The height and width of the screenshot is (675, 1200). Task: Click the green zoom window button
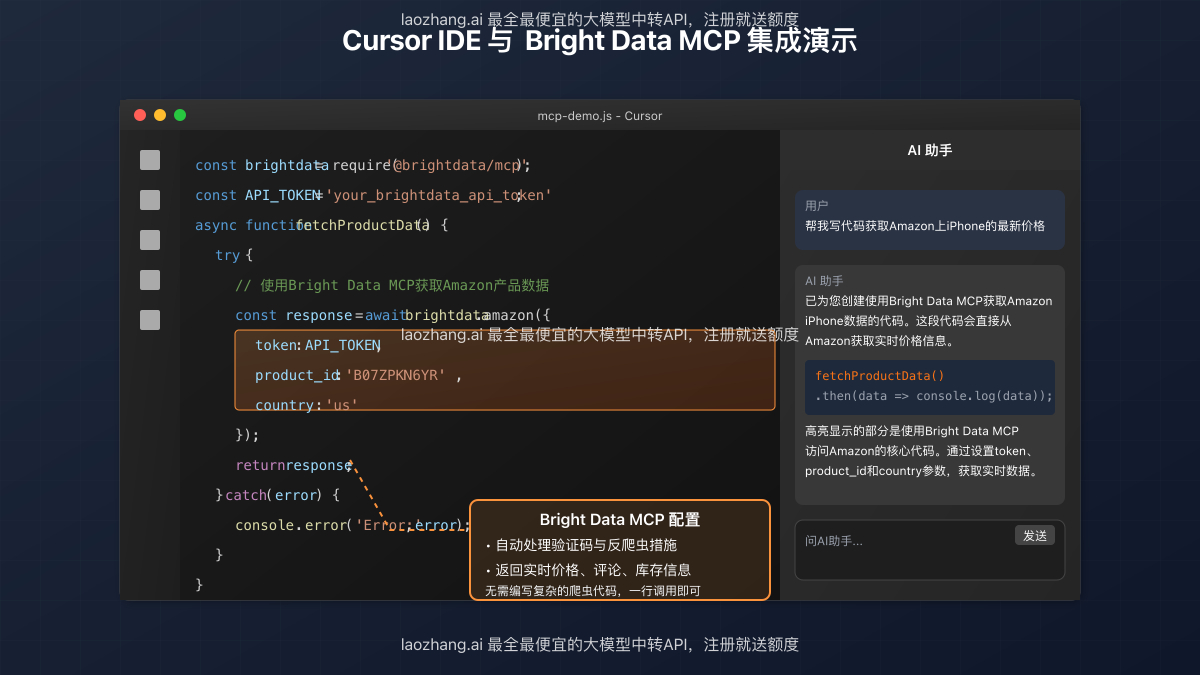point(180,115)
